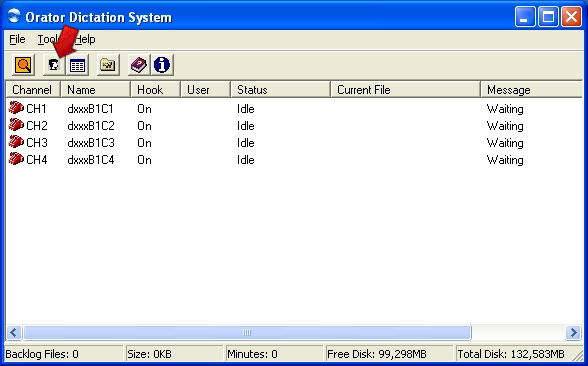
Task: Click the yellow folder toolbar icon
Action: click(x=108, y=65)
